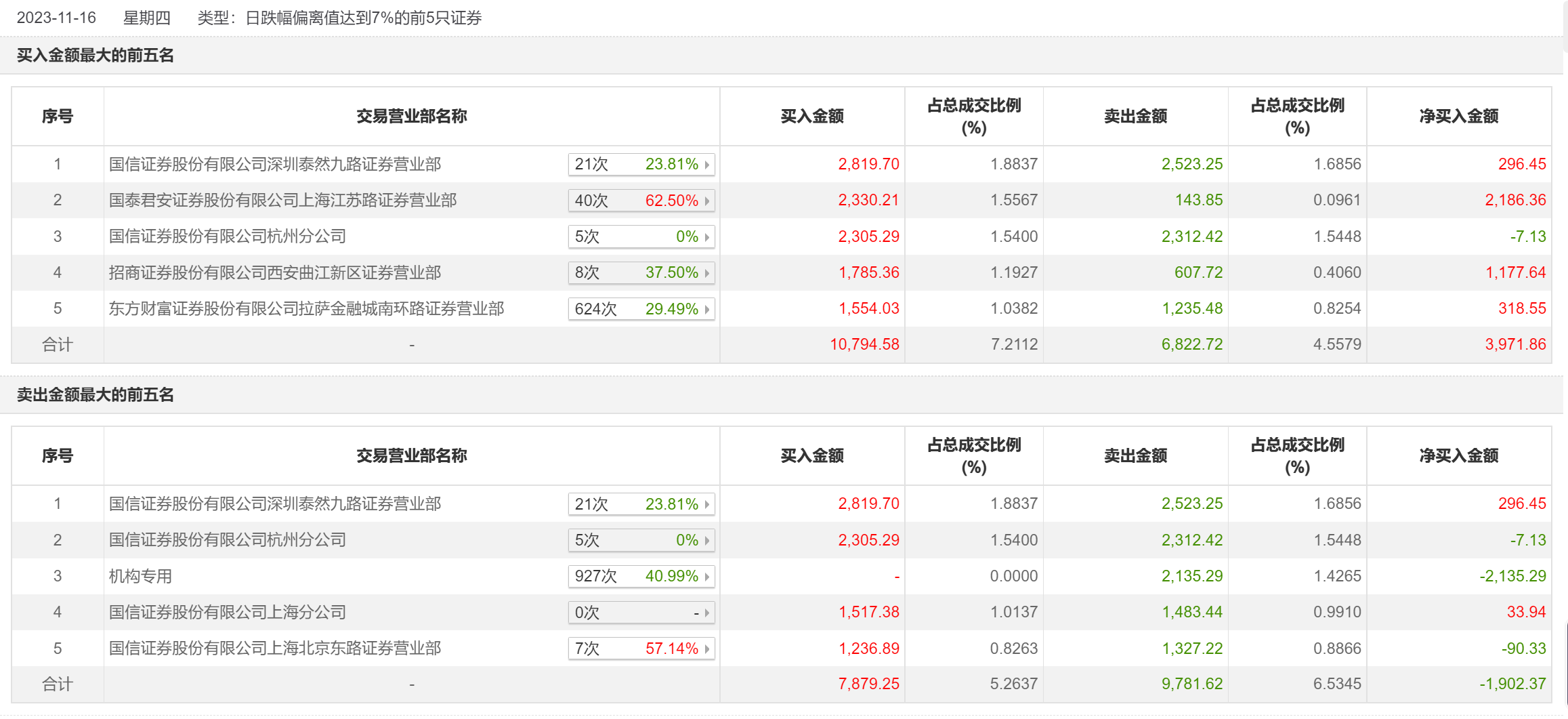Select the 日跌幅偏离值达到7% type description
Viewport: 1568px width, 719px height.
pos(363,18)
